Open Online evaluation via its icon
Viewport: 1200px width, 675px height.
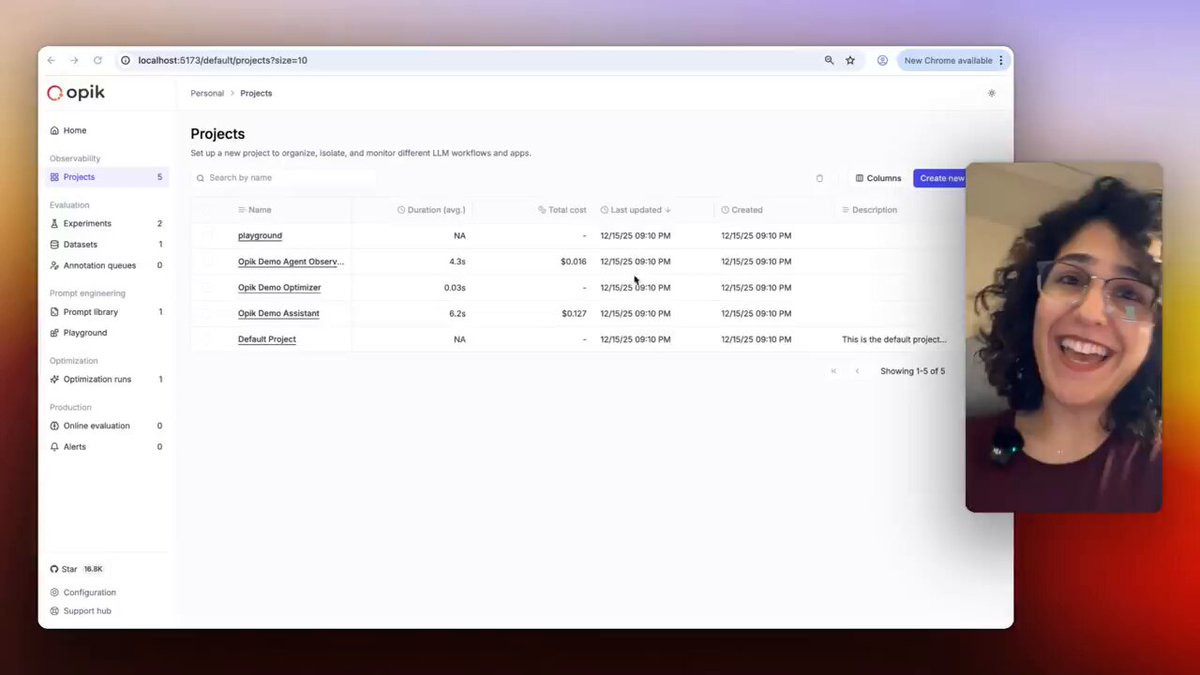click(54, 426)
